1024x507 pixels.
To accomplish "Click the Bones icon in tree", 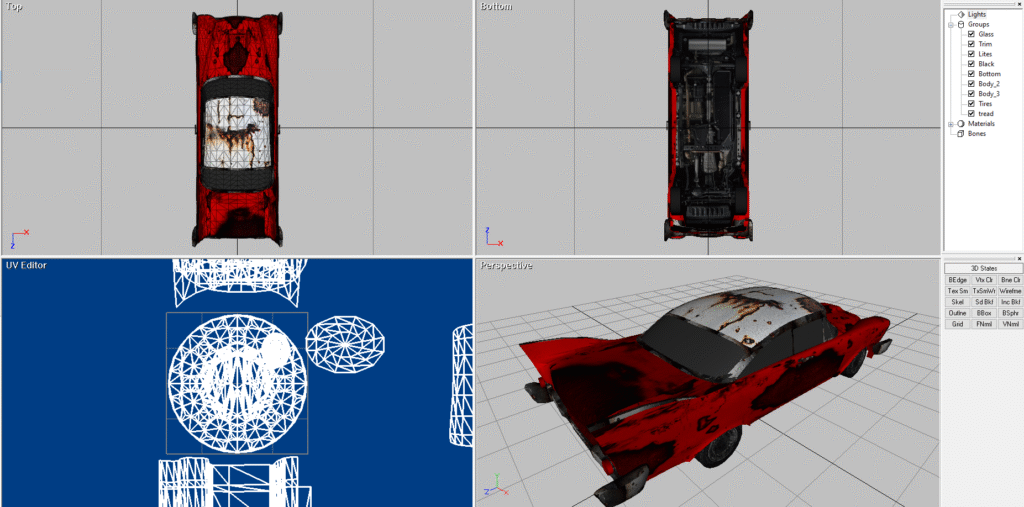I will tap(961, 134).
